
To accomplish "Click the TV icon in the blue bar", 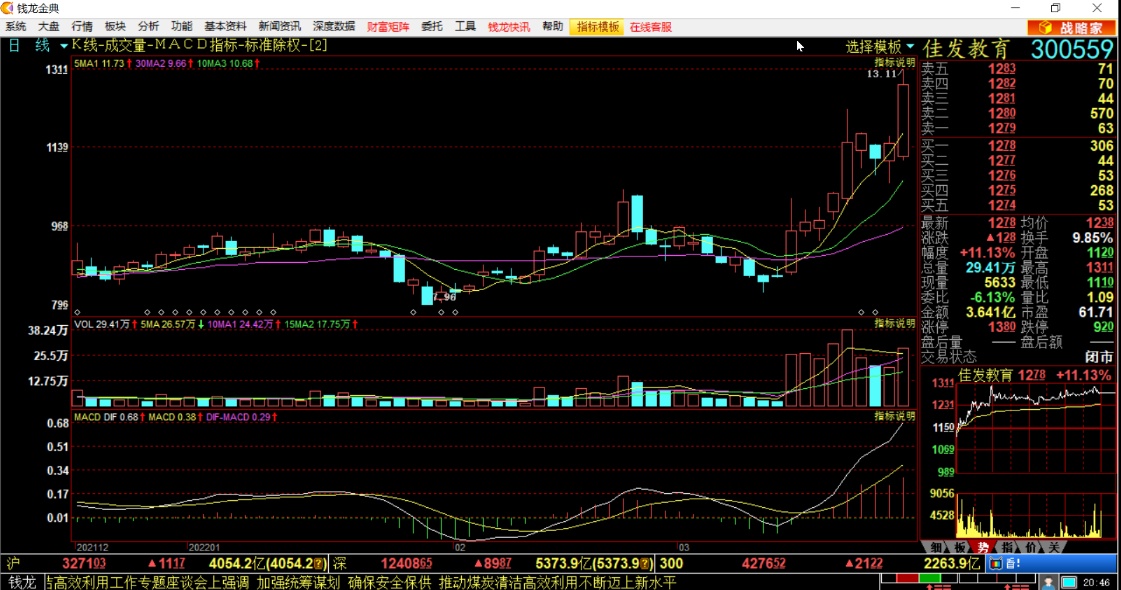I will click(x=995, y=564).
